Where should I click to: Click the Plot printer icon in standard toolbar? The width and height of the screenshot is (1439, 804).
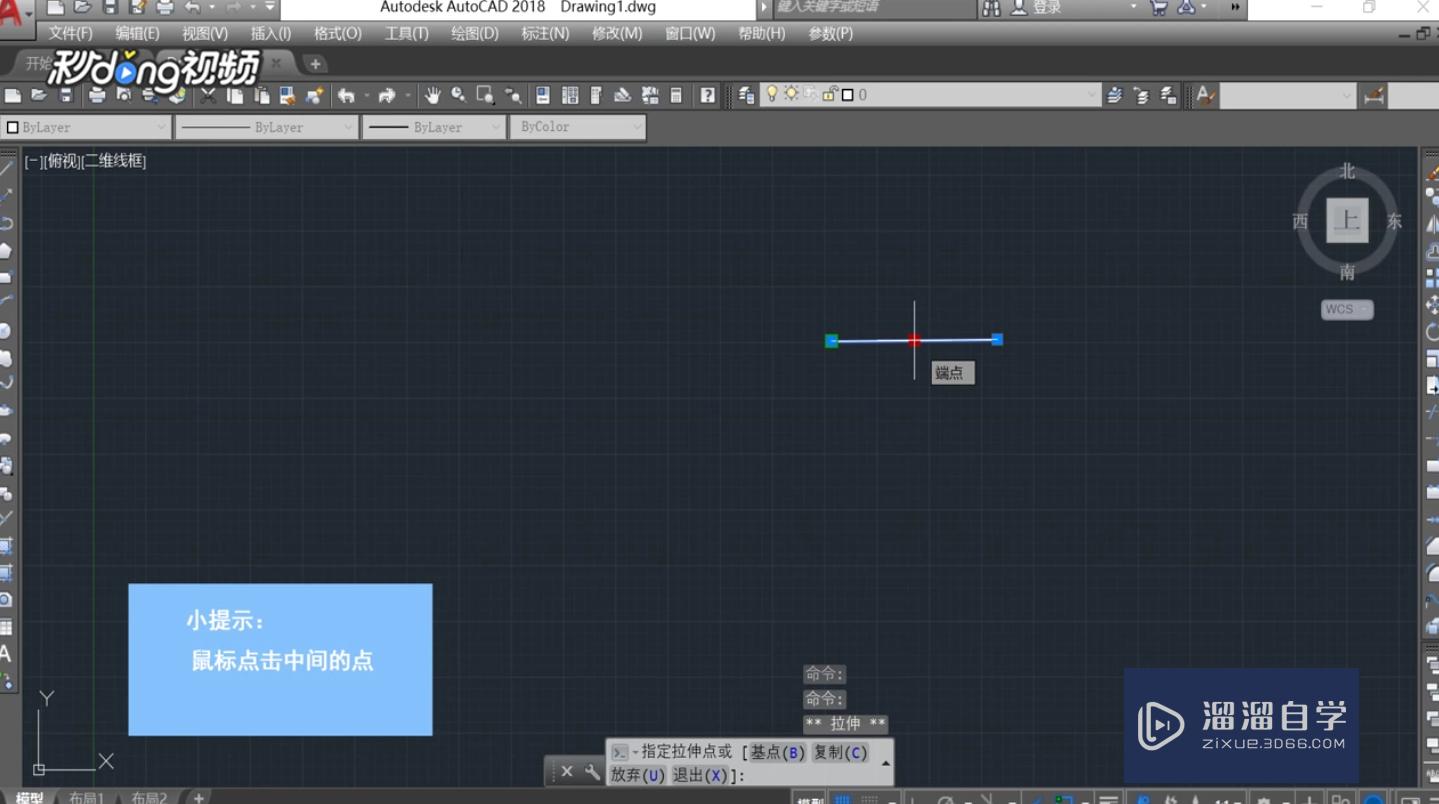pyautogui.click(x=97, y=96)
